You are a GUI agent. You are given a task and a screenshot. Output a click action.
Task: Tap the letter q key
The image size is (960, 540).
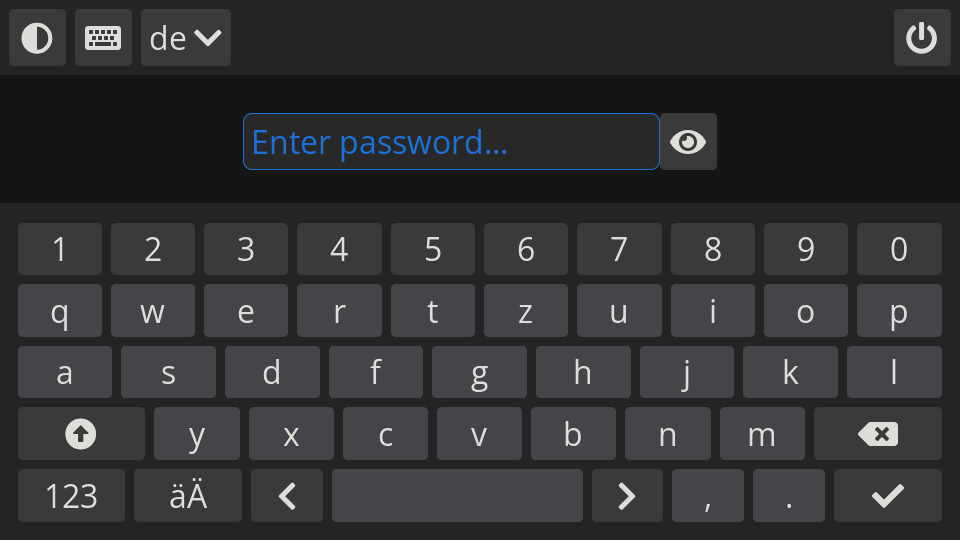[x=60, y=310]
